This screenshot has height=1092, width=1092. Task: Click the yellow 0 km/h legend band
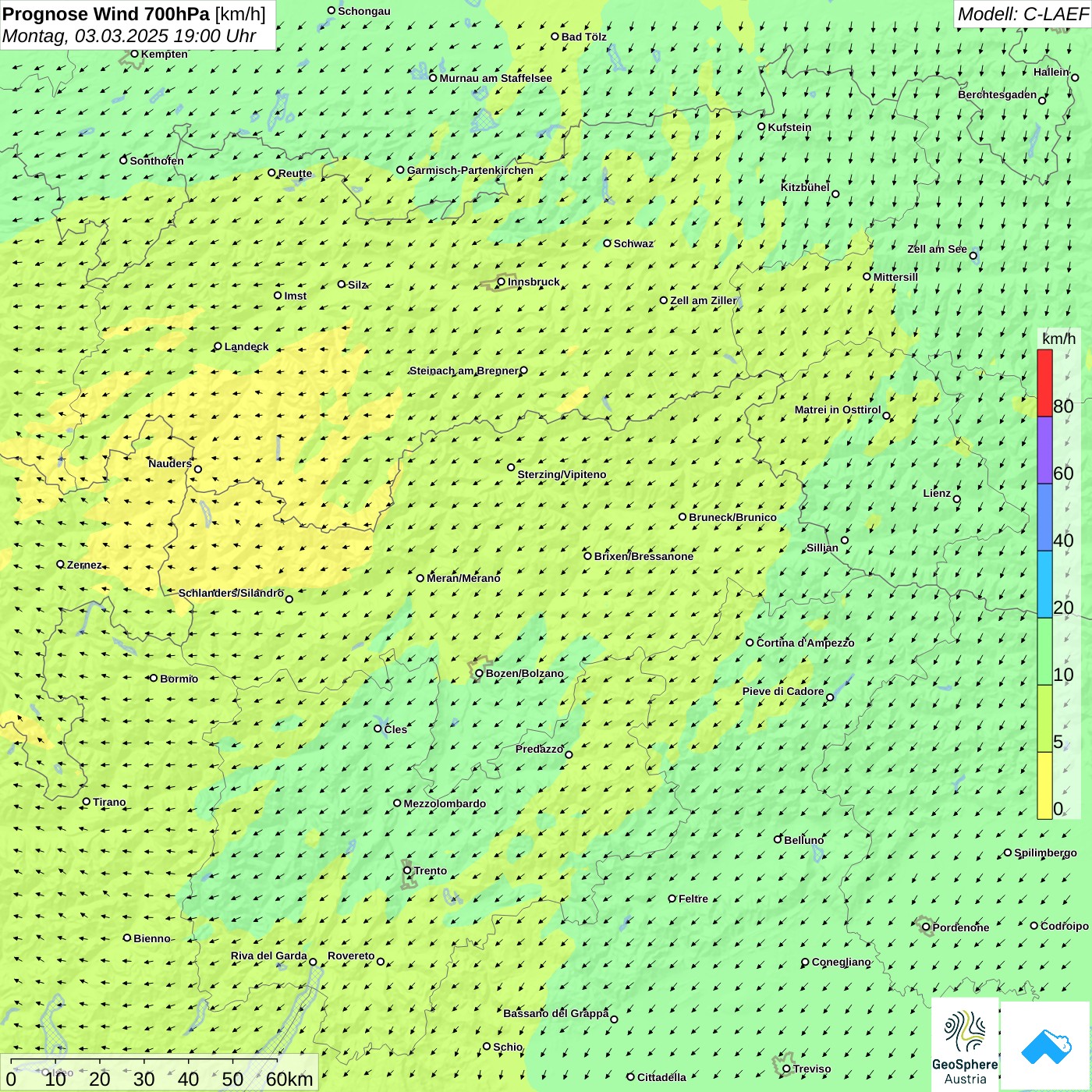(1044, 785)
